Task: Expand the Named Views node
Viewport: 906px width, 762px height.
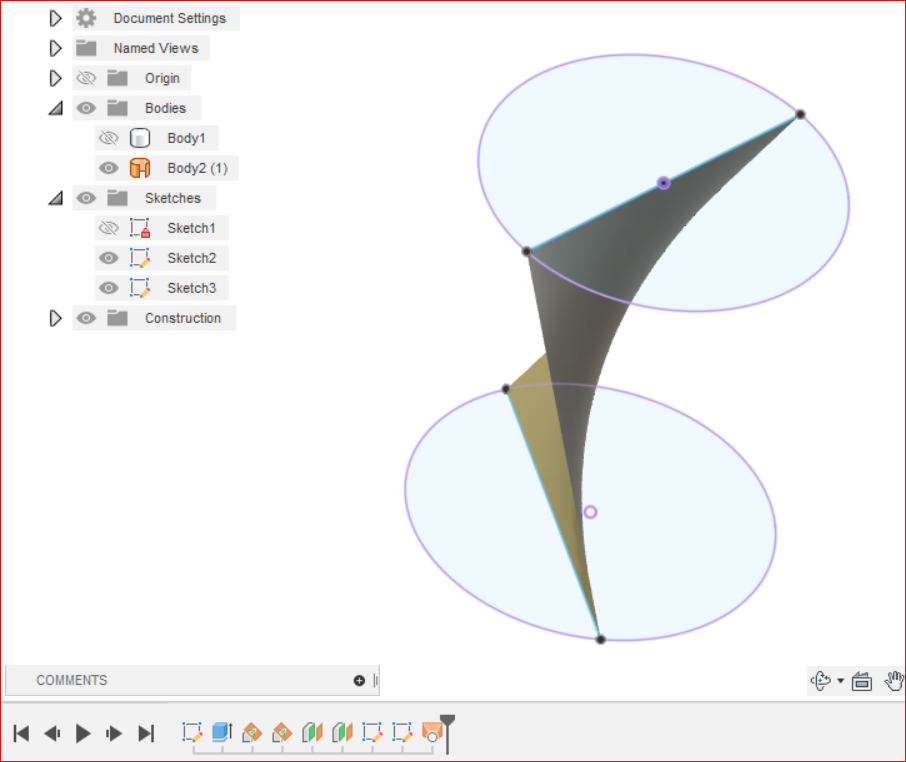Action: [x=55, y=48]
